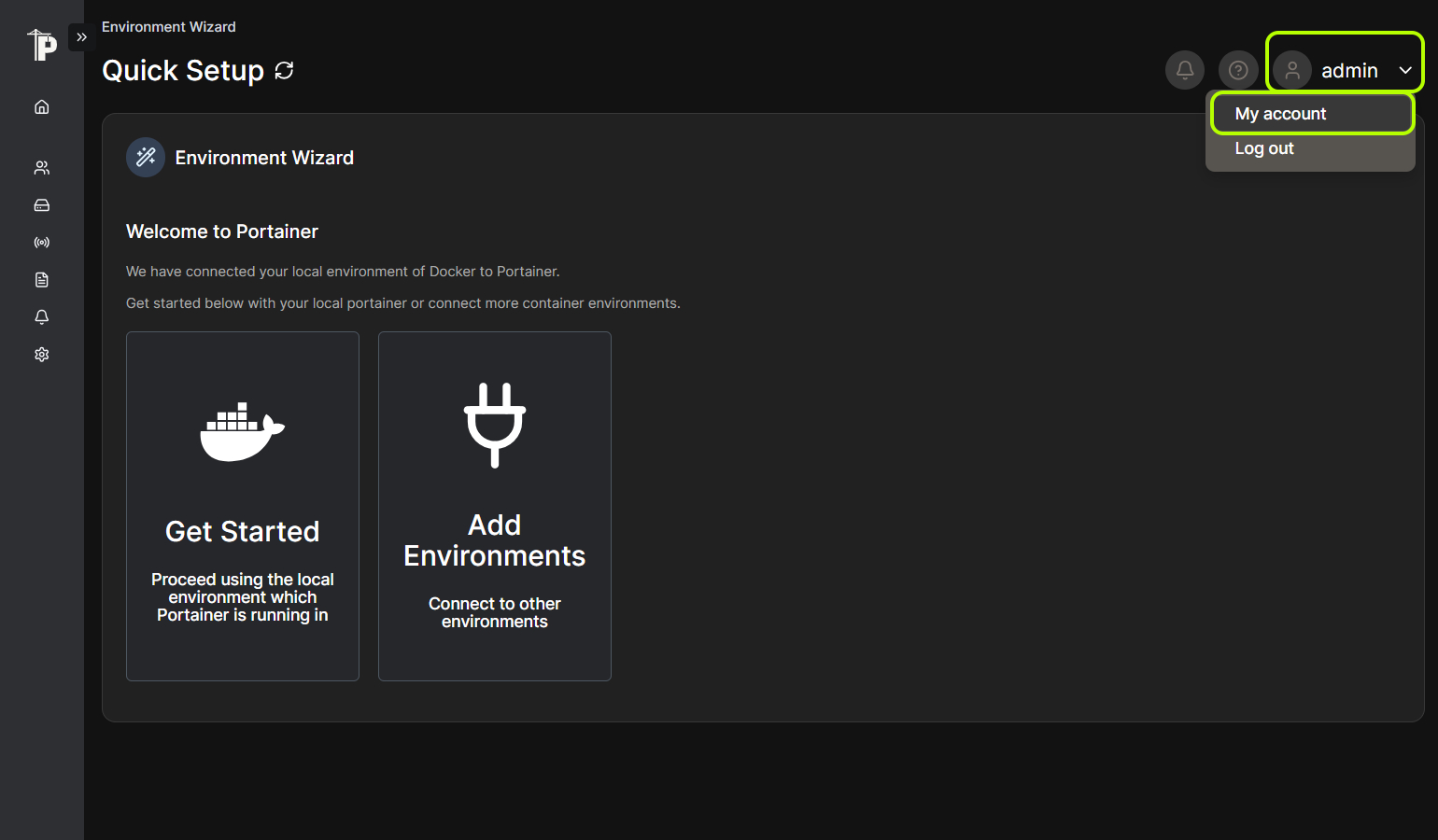The image size is (1438, 840).
Task: Click the Welcome to Portainer heading
Action: tap(222, 231)
